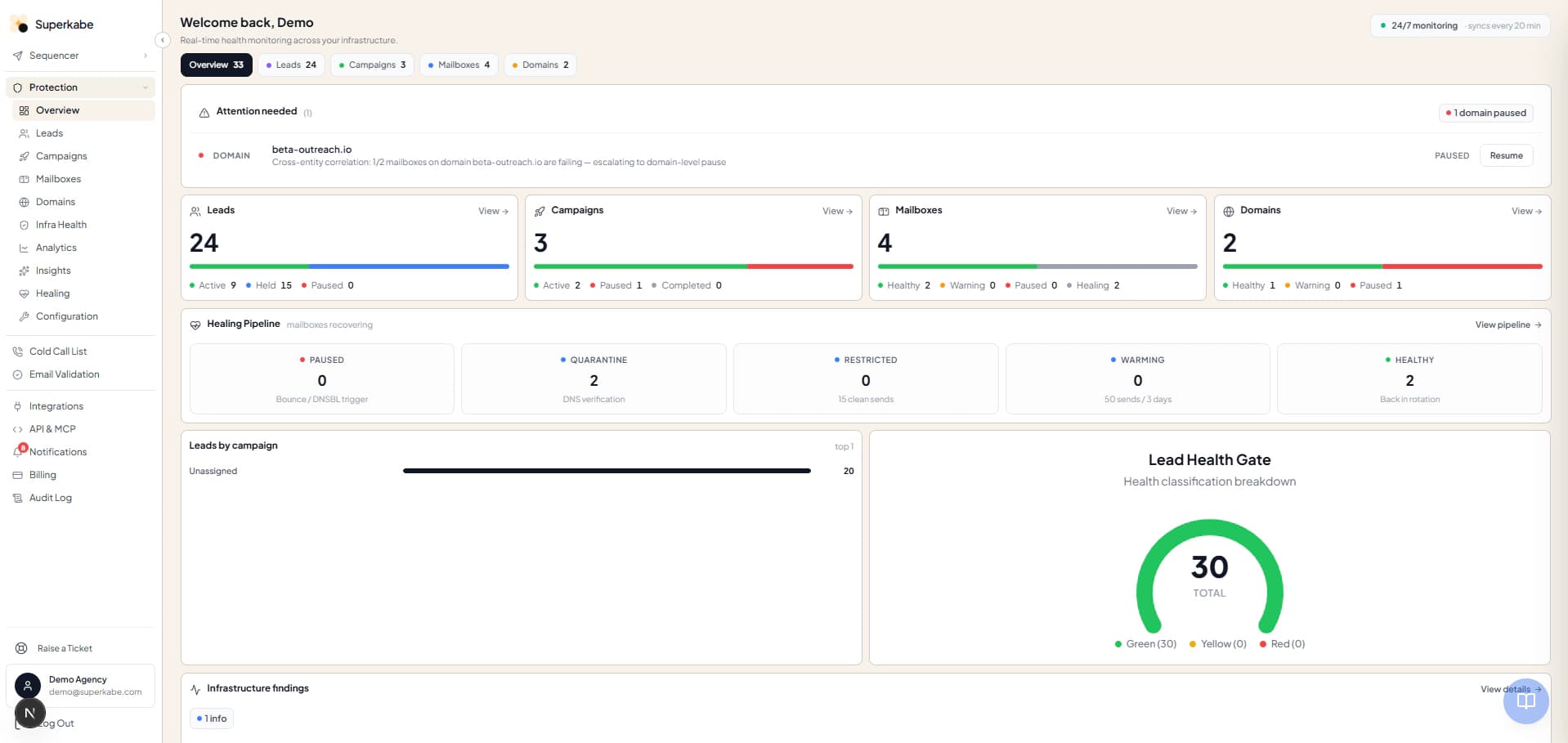
Task: Open the Cold Call List icon
Action: [18, 351]
